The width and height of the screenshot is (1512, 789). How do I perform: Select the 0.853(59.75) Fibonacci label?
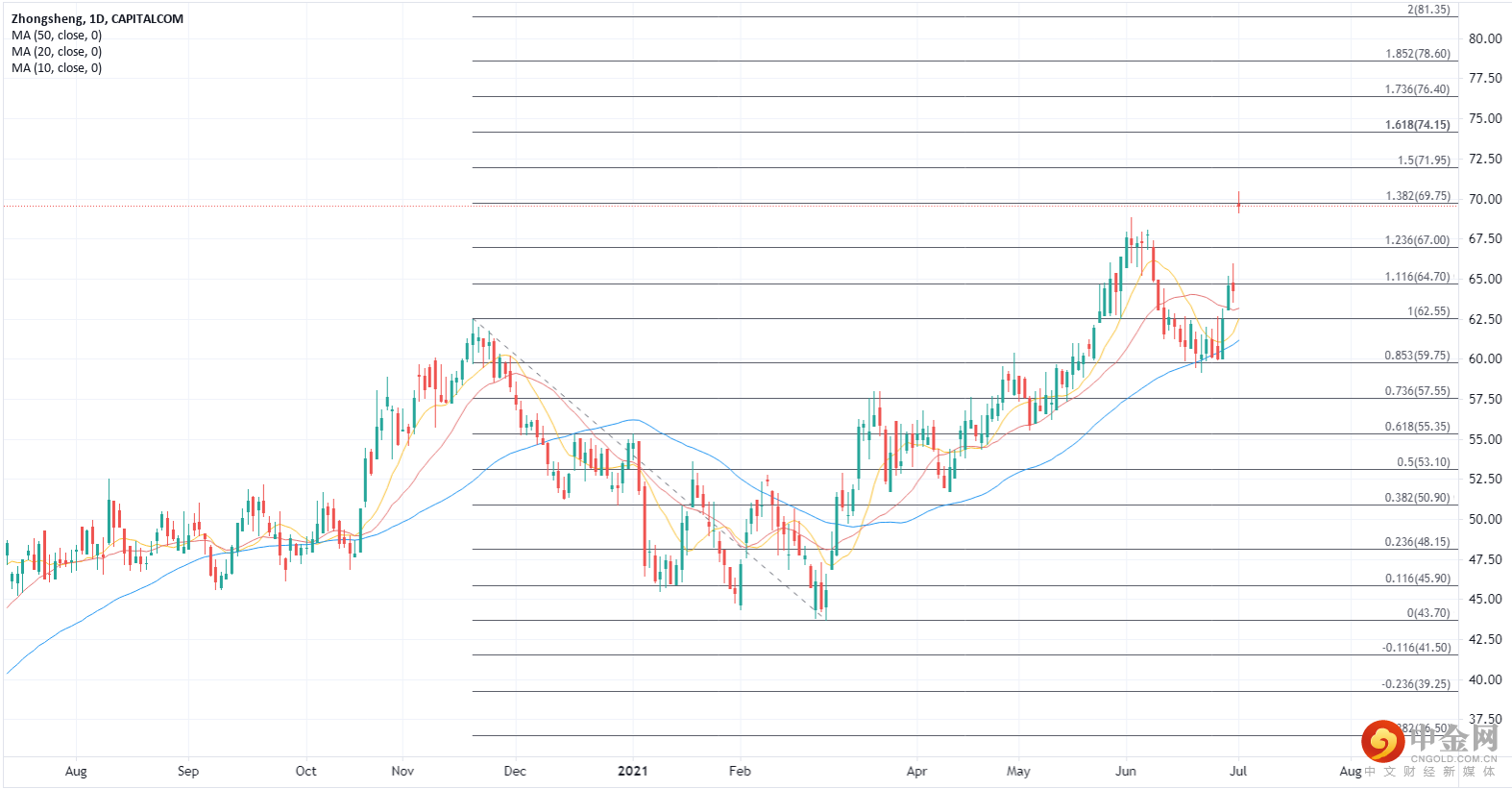tap(1418, 356)
